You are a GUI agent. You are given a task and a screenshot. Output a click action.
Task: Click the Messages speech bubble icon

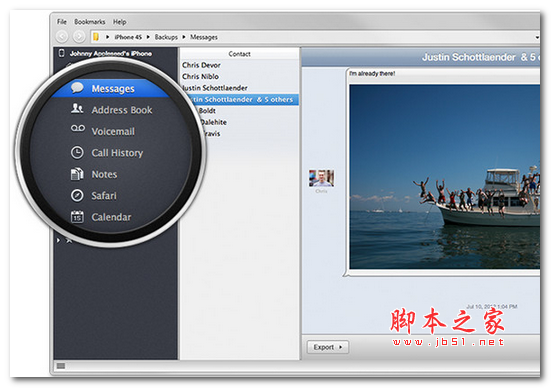[77, 88]
